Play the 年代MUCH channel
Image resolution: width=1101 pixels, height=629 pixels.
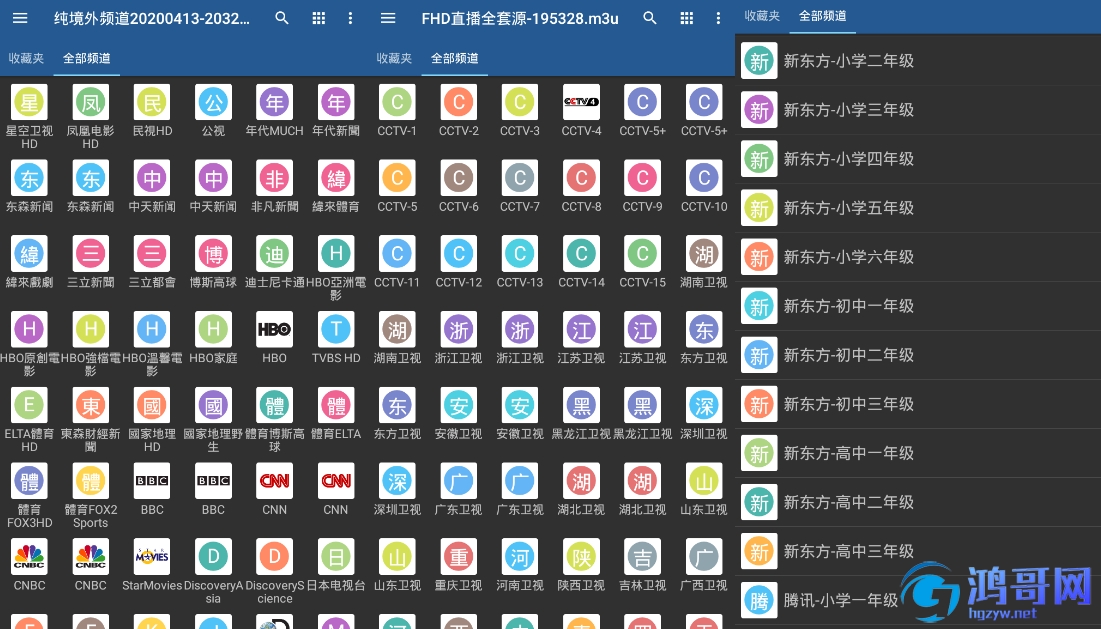tap(275, 110)
